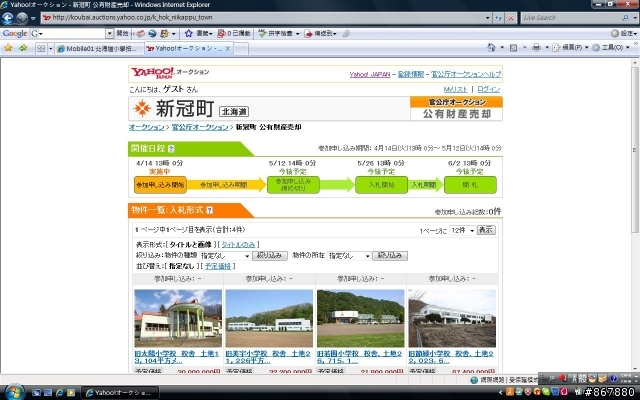Click 絞り込み button beside 物件の所在
This screenshot has height=400, width=640.
(x=390, y=256)
